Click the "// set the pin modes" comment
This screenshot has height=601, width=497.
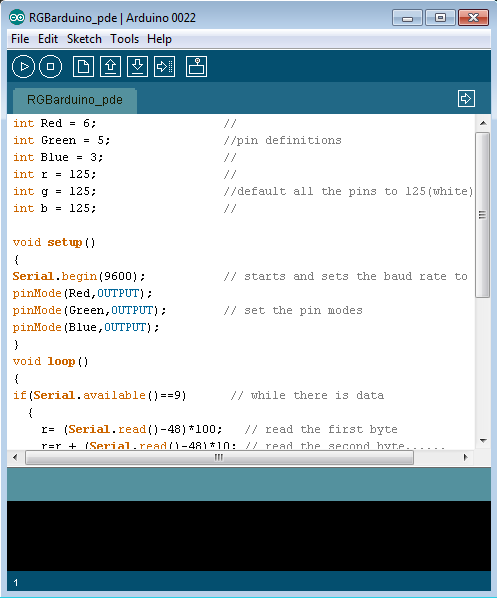pyautogui.click(x=293, y=310)
